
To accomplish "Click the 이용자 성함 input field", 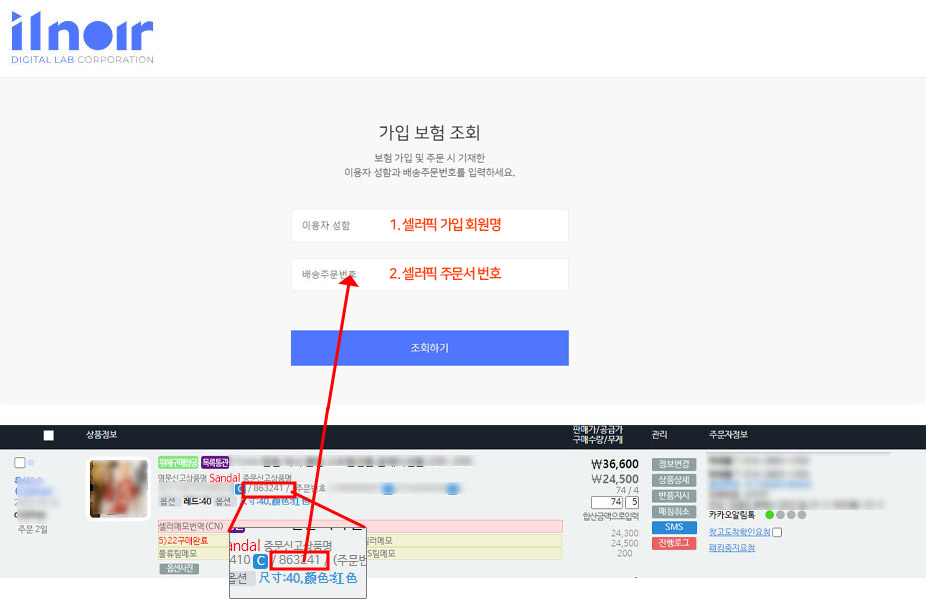I will click(429, 225).
